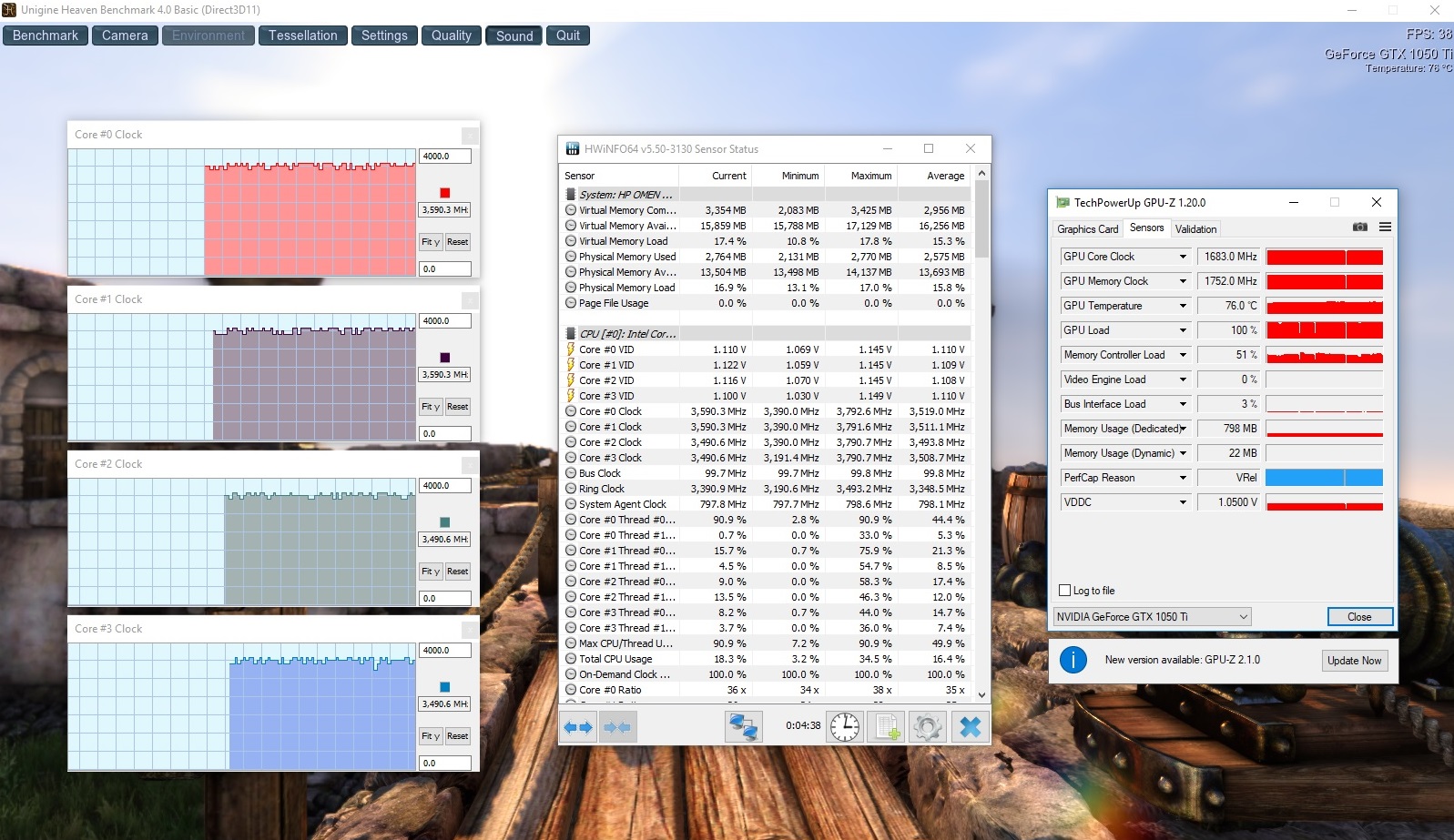Click the chip icon beside CPU [#0]: Intel Cor…
Screen dimensions: 1454x840
(571, 334)
